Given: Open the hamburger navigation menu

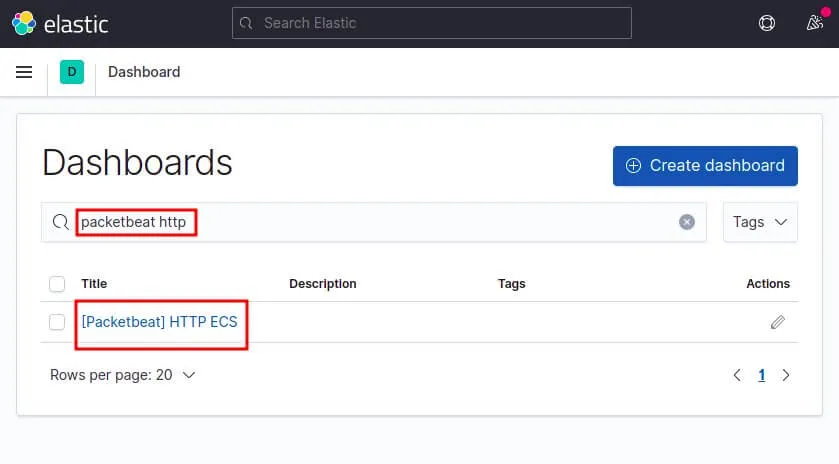Looking at the screenshot, I should (x=24, y=72).
